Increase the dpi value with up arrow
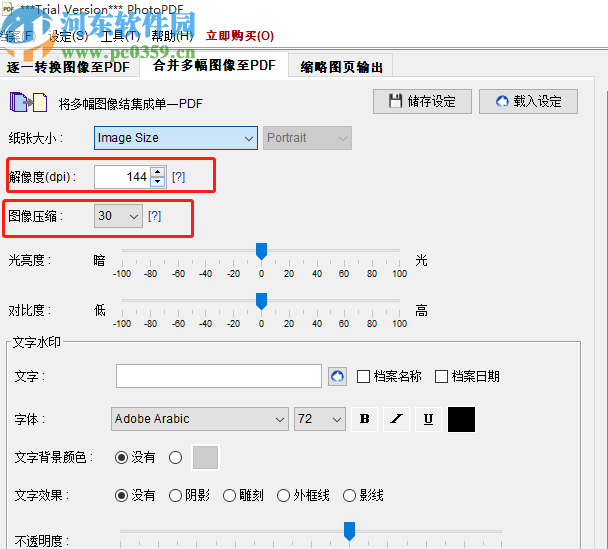Viewport: 608px width, 549px height. (x=157, y=172)
